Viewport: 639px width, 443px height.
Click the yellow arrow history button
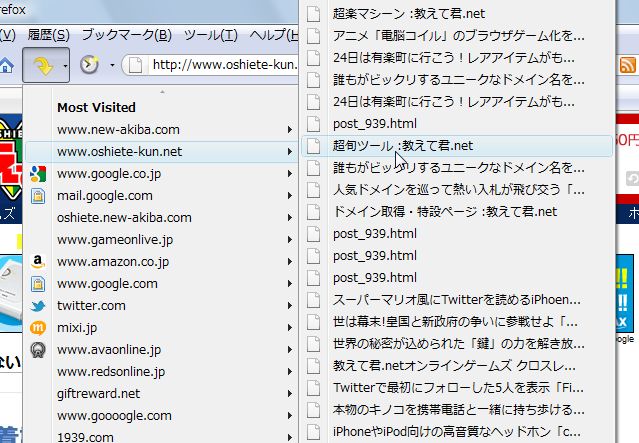(x=42, y=65)
